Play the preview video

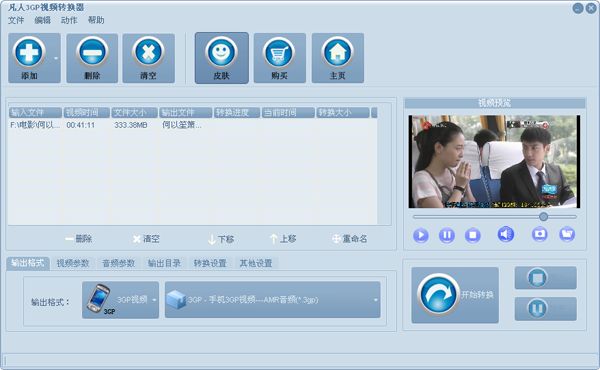click(x=421, y=235)
